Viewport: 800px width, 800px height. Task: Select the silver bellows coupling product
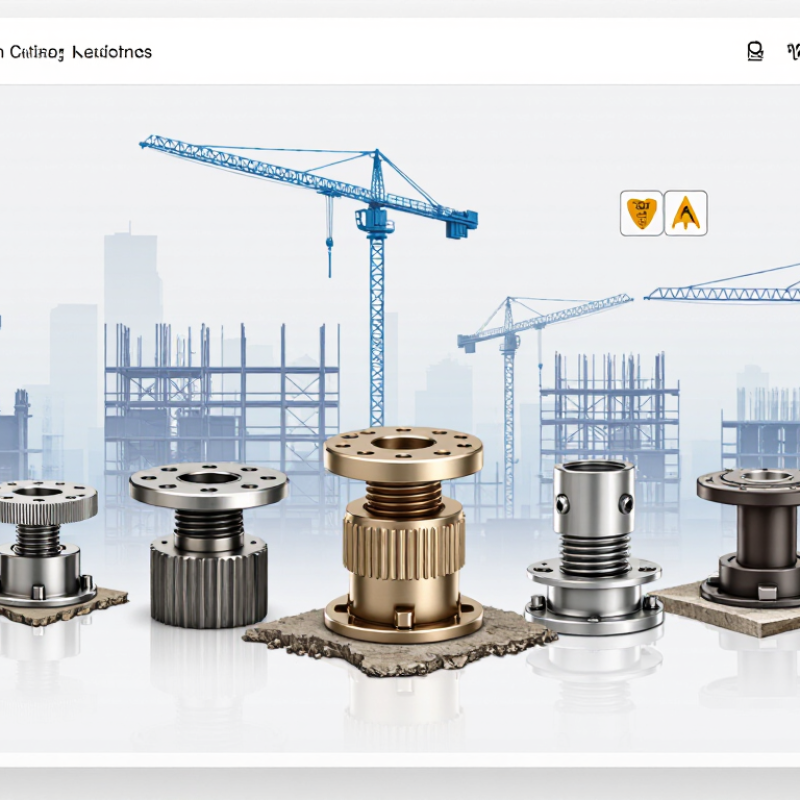click(x=594, y=546)
